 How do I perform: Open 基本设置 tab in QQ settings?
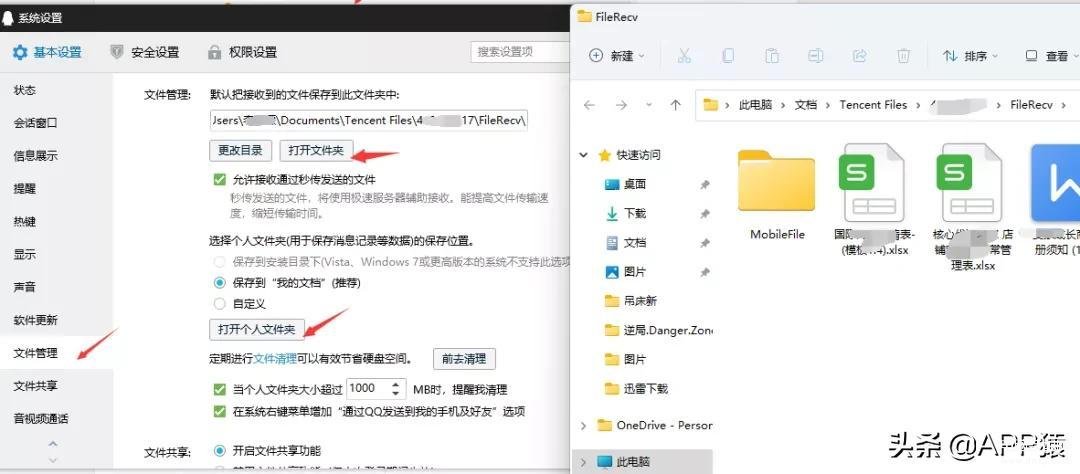(47, 52)
